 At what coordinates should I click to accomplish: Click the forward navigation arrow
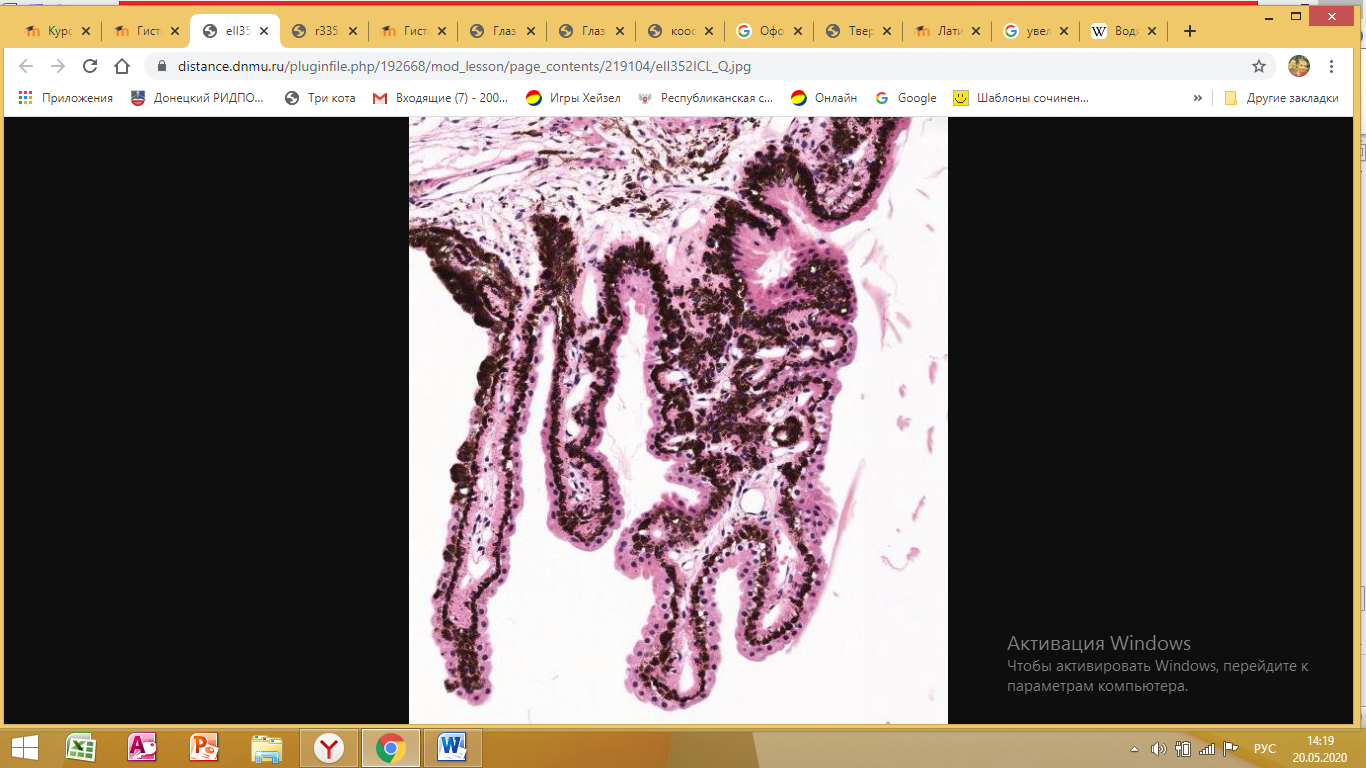[x=58, y=66]
